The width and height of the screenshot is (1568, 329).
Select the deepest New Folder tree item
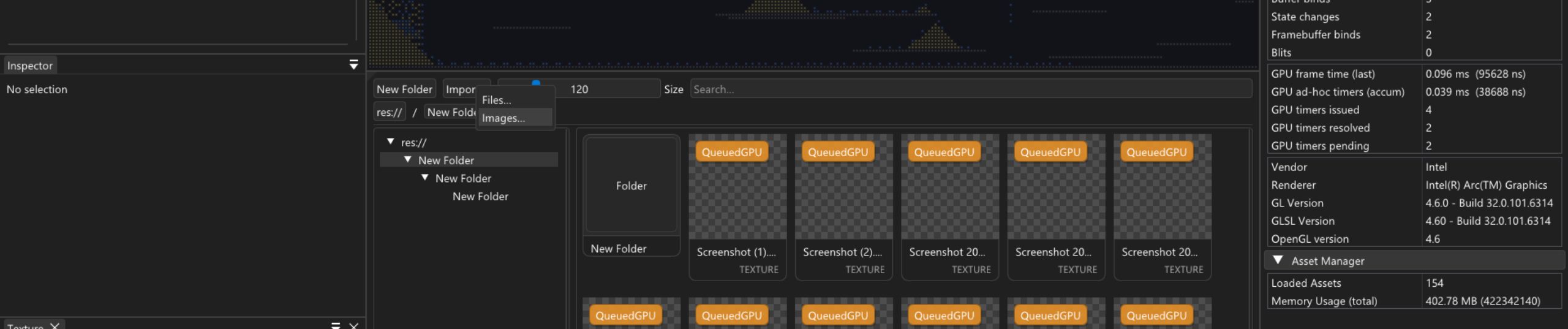pos(480,196)
